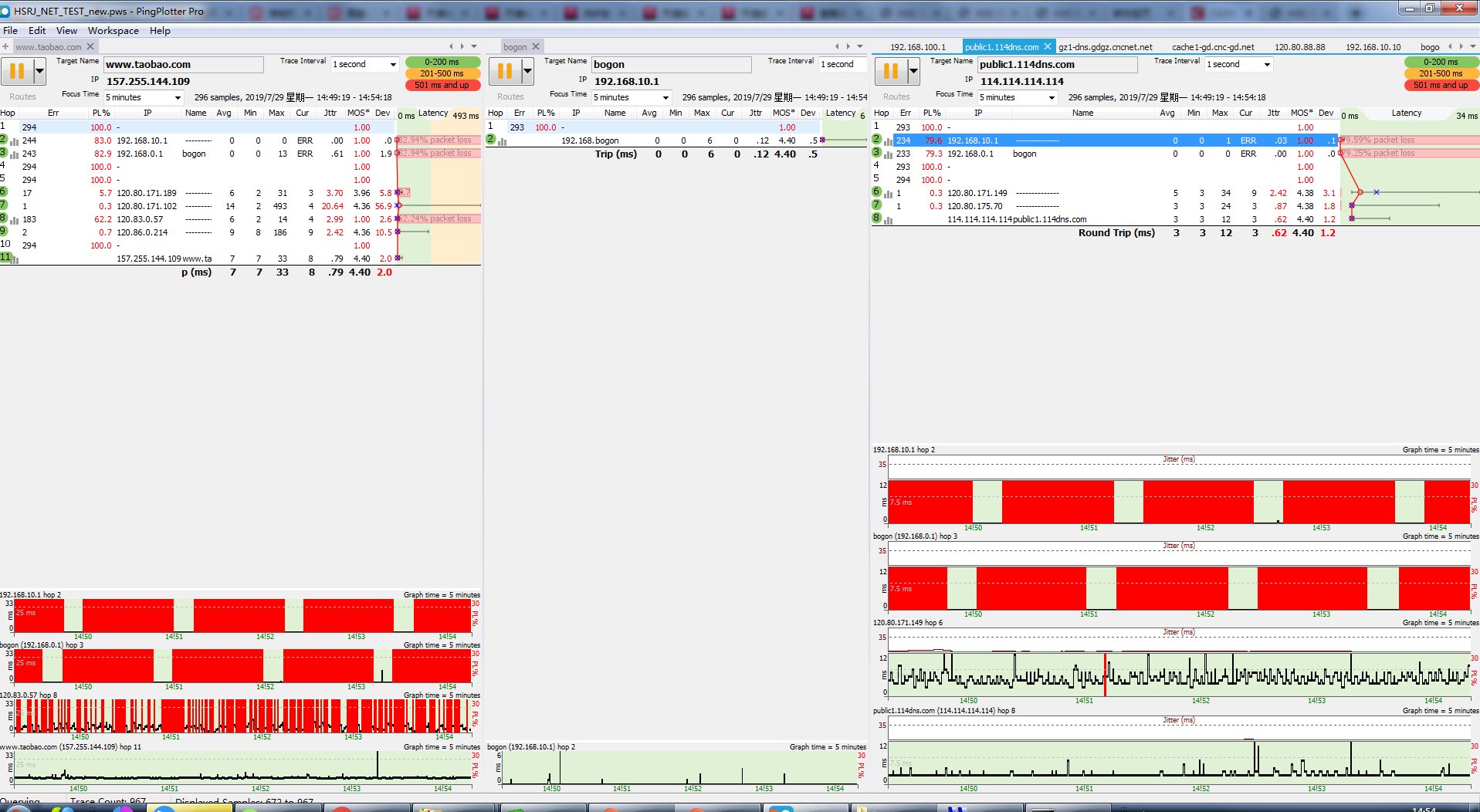Image resolution: width=1480 pixels, height=812 pixels.
Task: Open the View menu
Action: tap(66, 31)
